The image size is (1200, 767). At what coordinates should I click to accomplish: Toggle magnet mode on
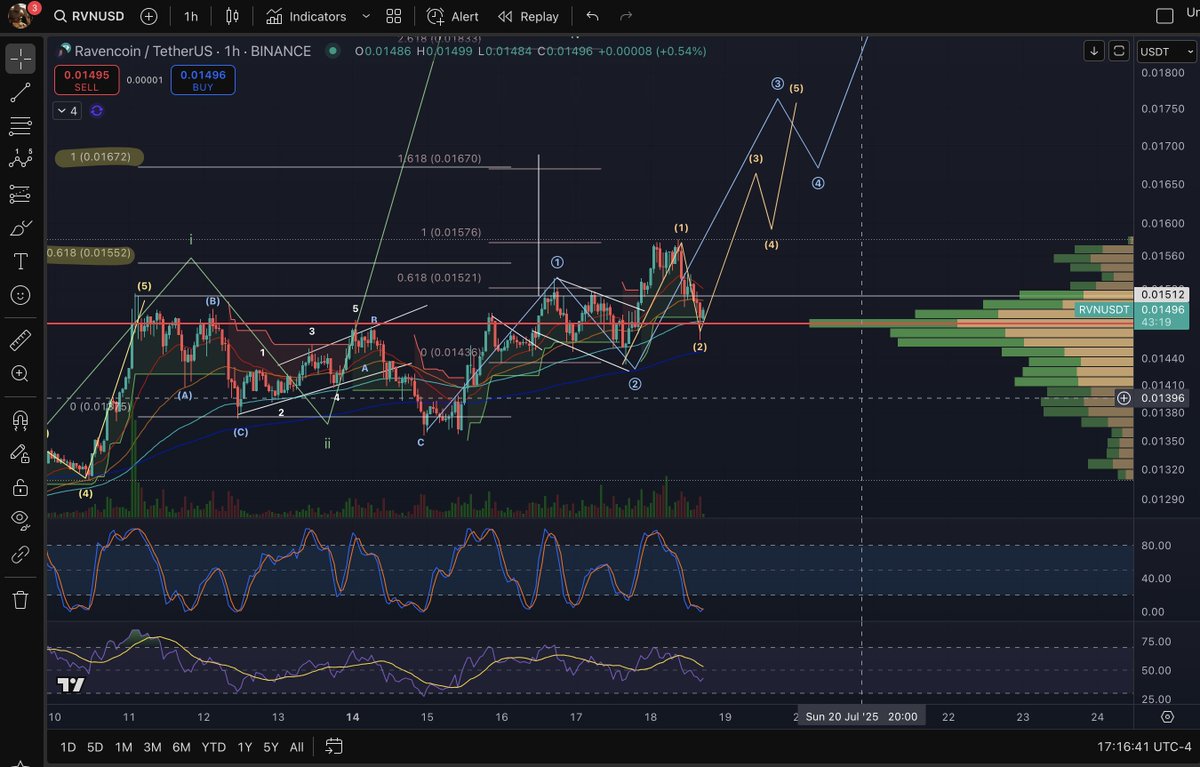[20, 418]
